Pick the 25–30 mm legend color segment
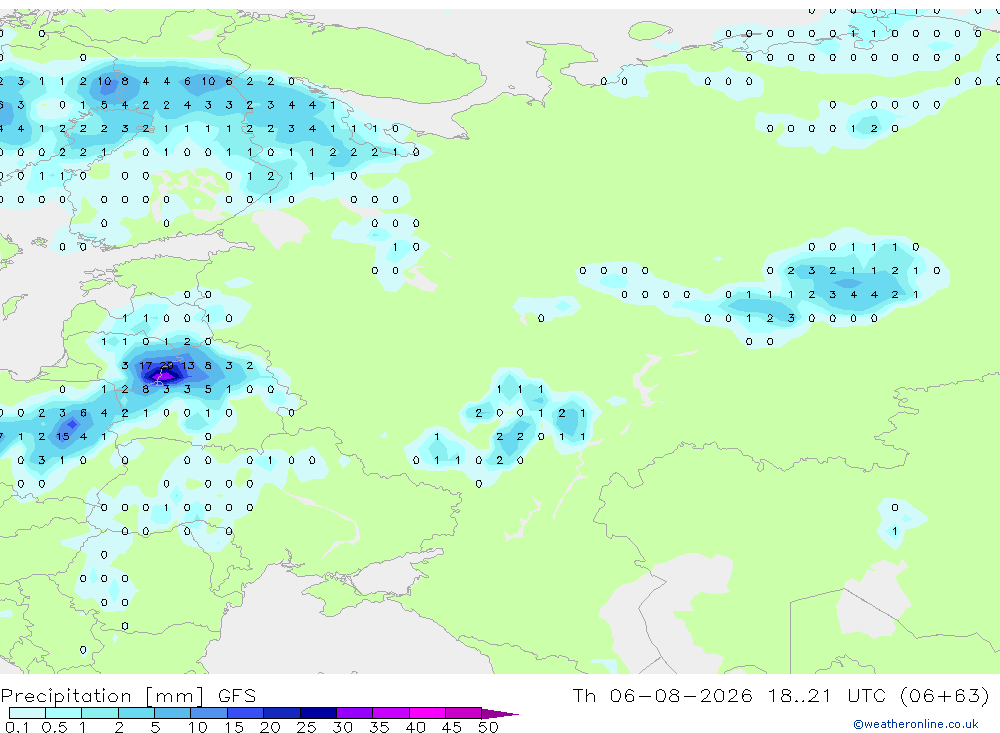 tap(318, 713)
